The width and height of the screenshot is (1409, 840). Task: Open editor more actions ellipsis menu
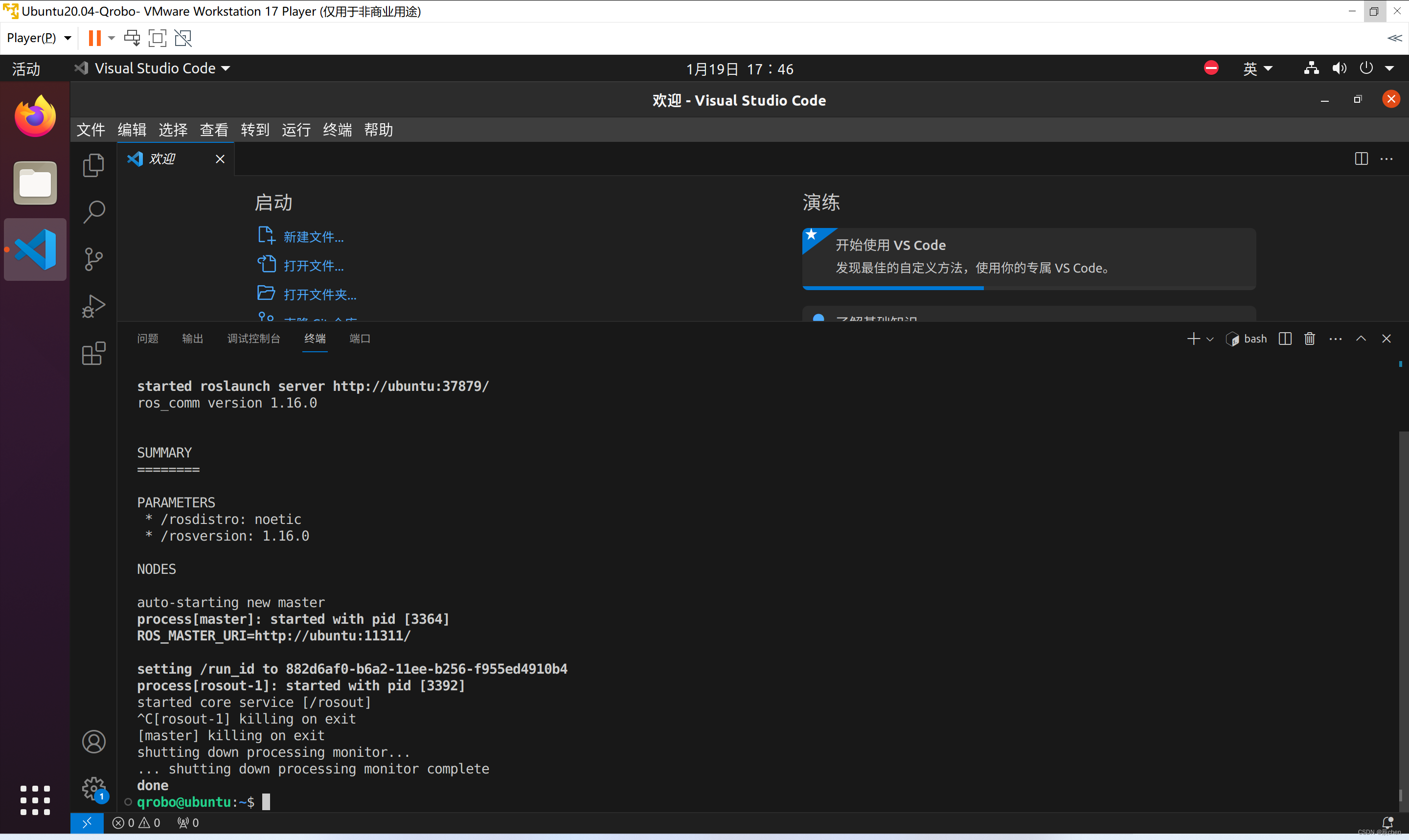tap(1386, 159)
